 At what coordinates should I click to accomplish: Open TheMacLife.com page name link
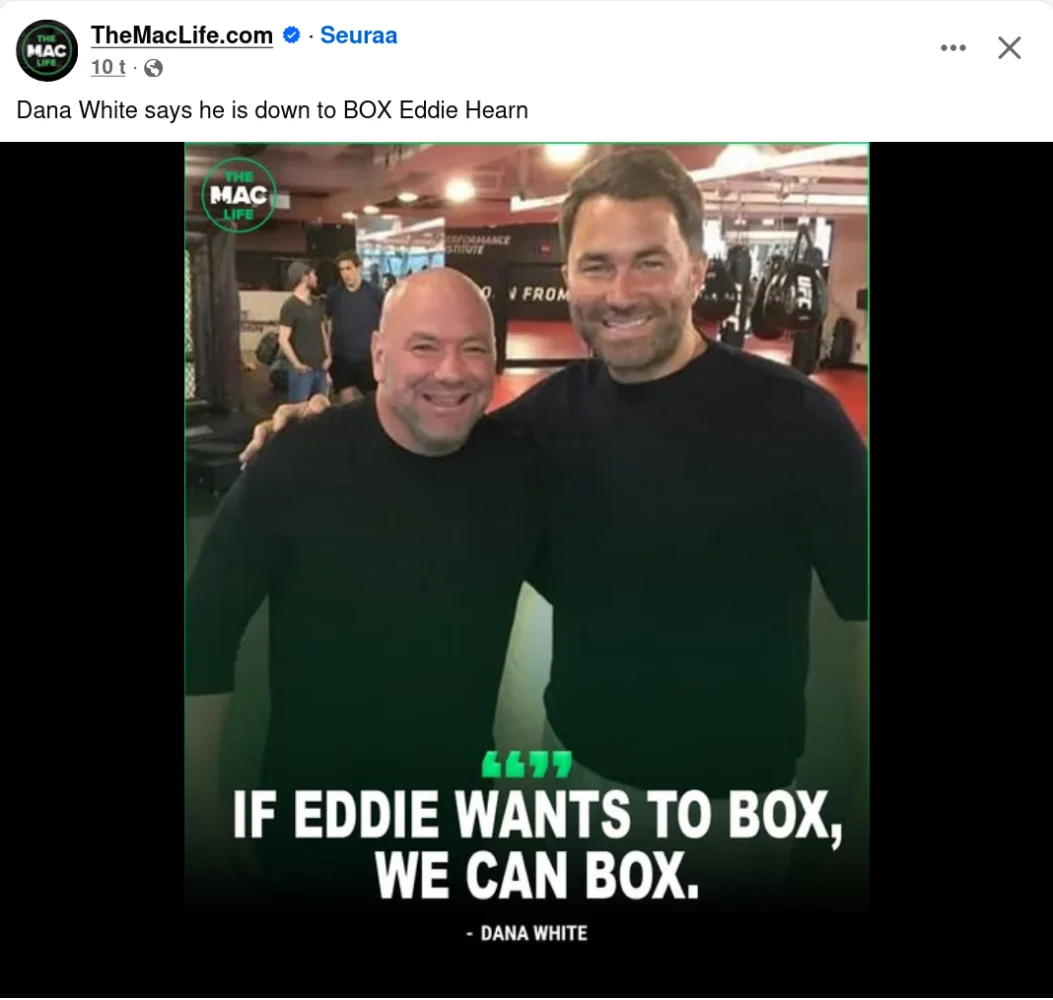pos(181,35)
